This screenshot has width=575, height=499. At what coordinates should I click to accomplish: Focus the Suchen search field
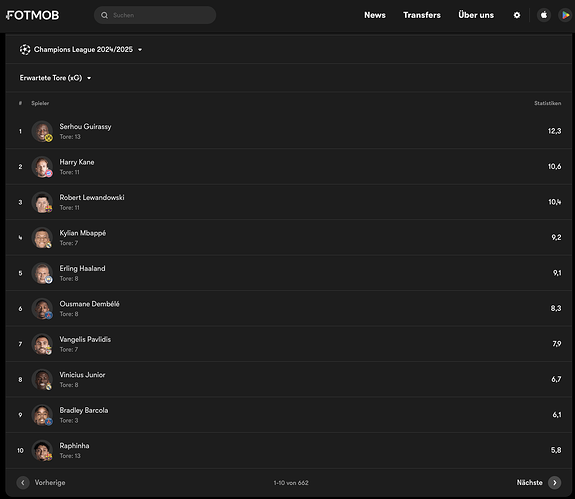coord(155,15)
